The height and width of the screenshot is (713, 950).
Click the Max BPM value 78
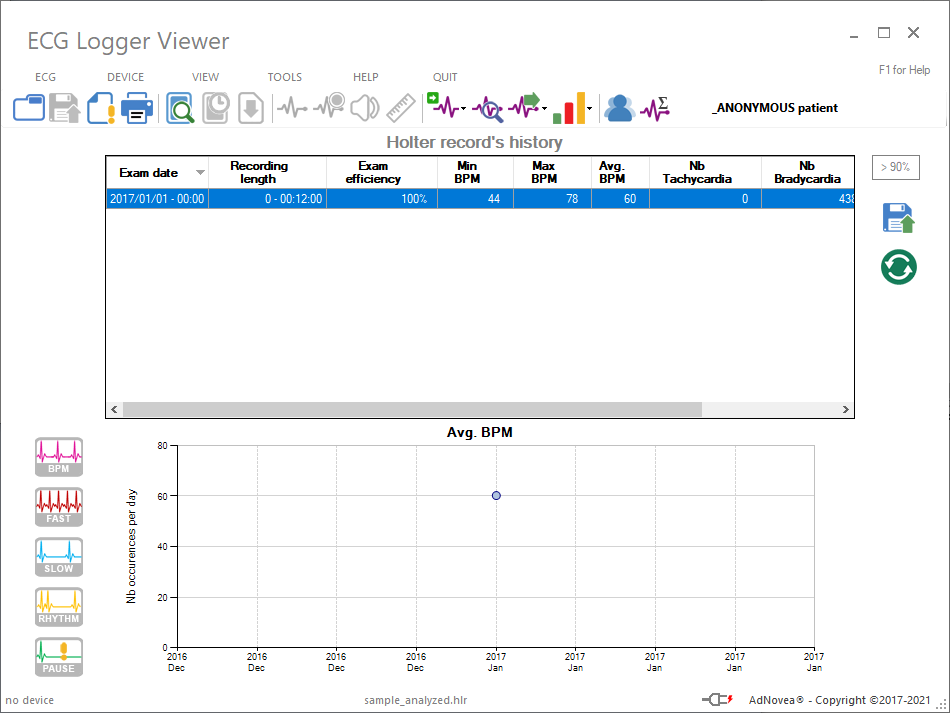coord(552,199)
